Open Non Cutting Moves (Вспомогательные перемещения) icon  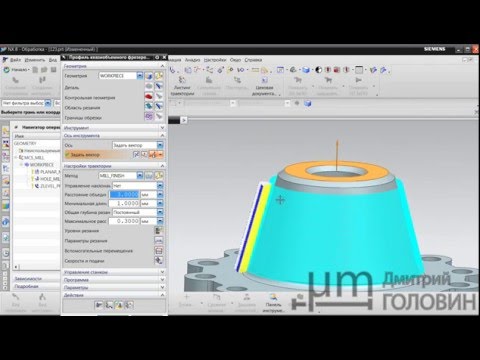159,251
